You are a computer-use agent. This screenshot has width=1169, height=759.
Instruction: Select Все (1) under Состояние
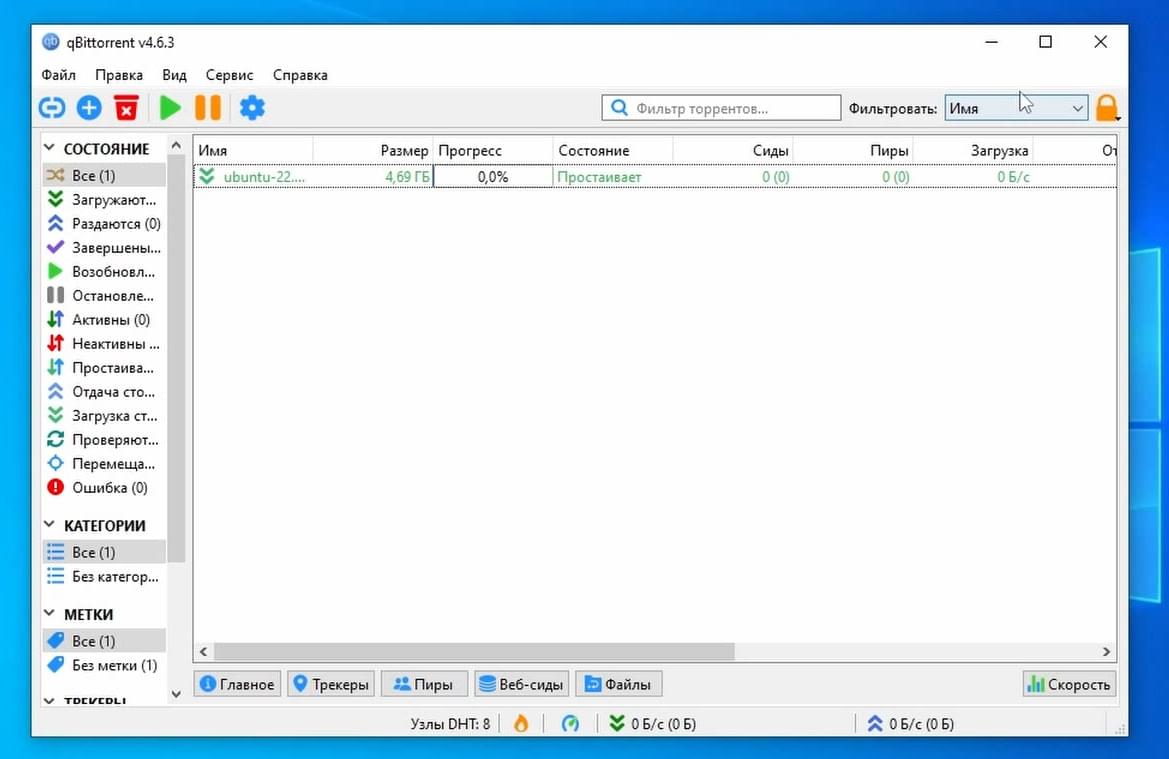point(104,175)
